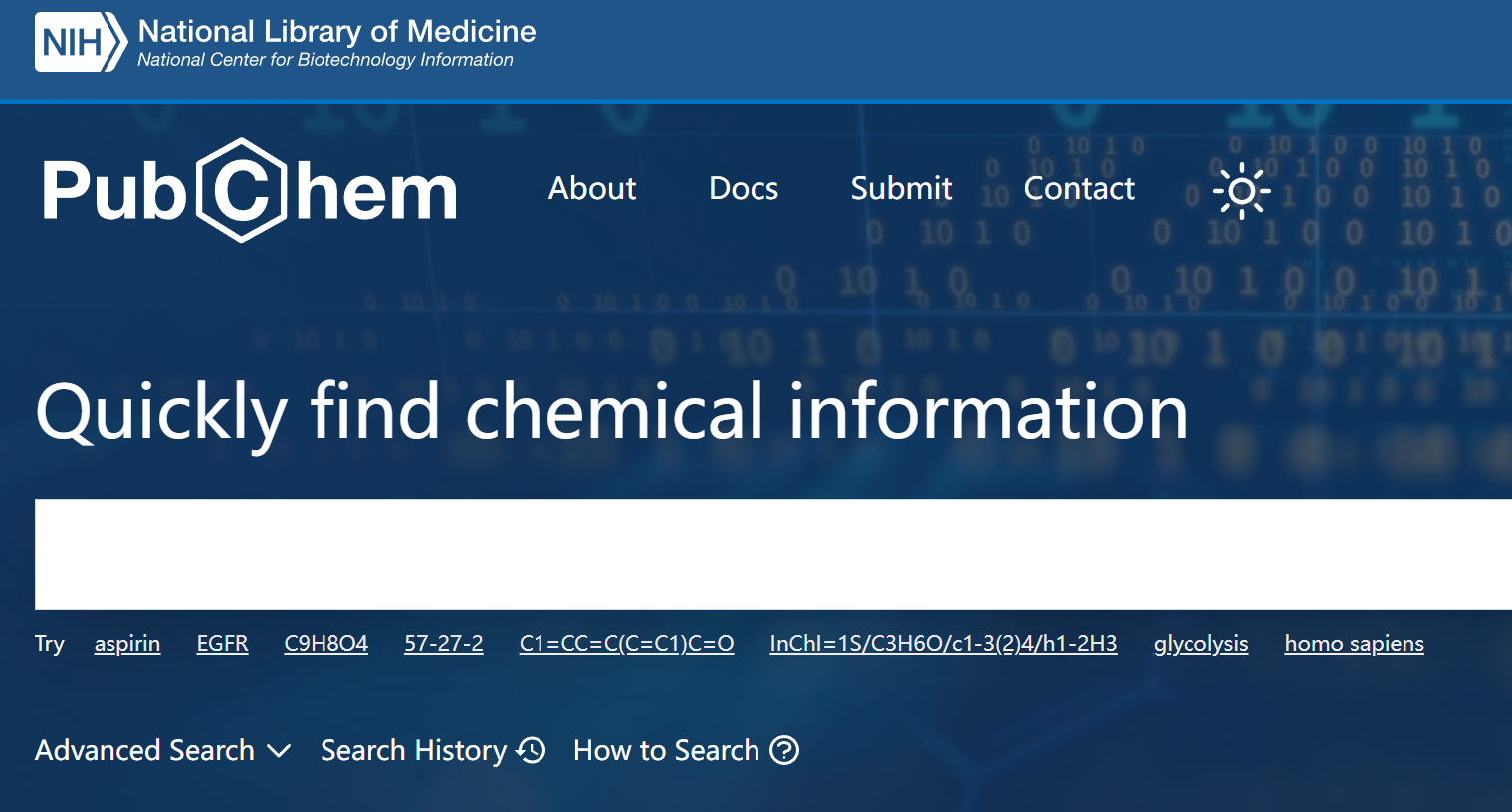Click the Advanced Search chevron arrow
The image size is (1512, 812).
coord(280,751)
